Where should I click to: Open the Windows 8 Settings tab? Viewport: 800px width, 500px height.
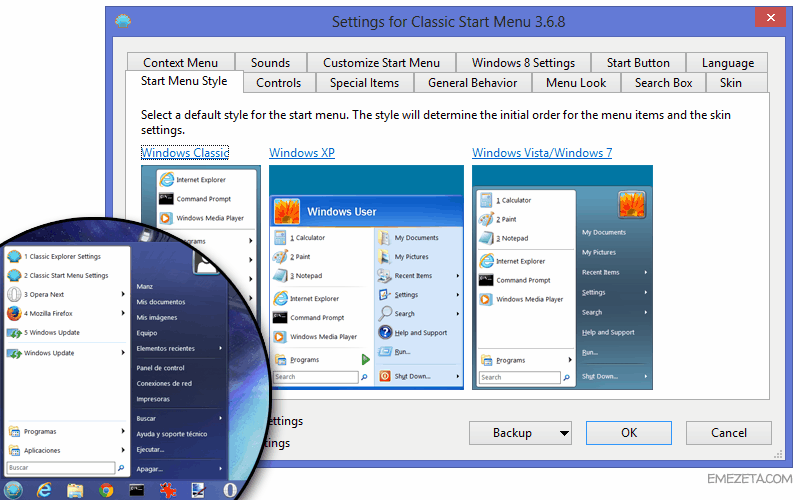523,62
